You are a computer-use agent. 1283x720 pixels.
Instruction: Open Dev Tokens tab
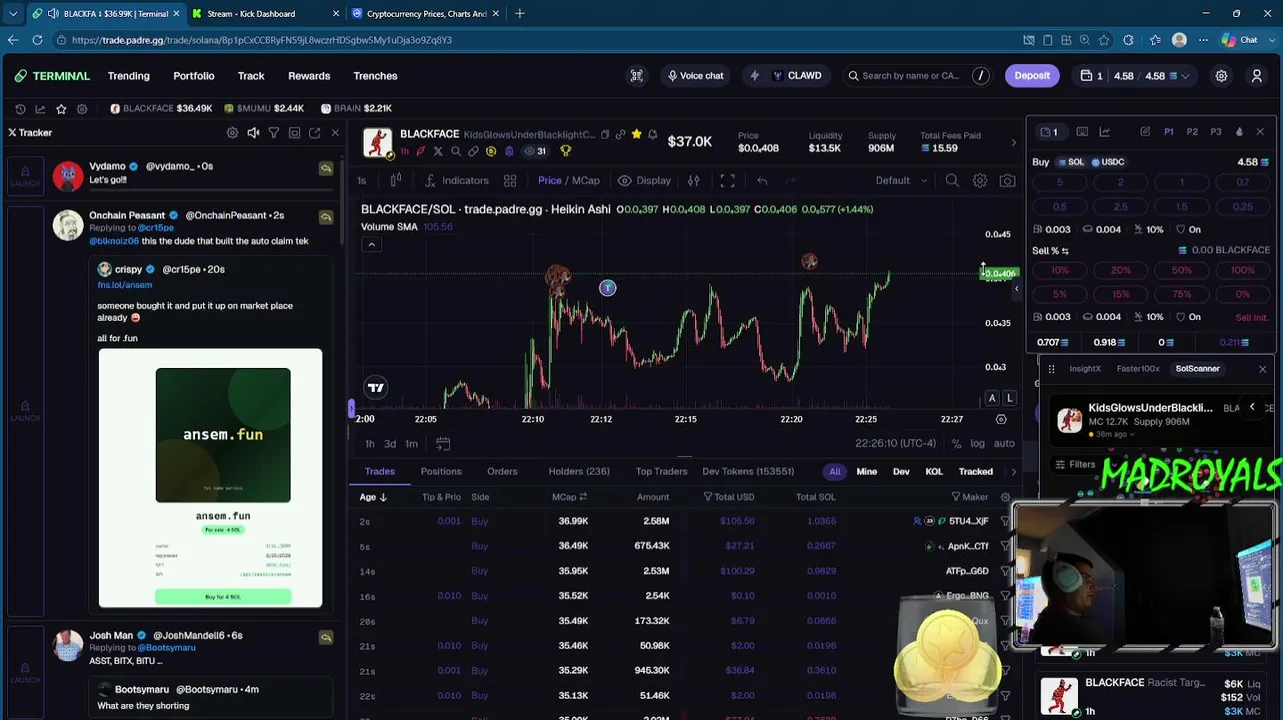748,472
